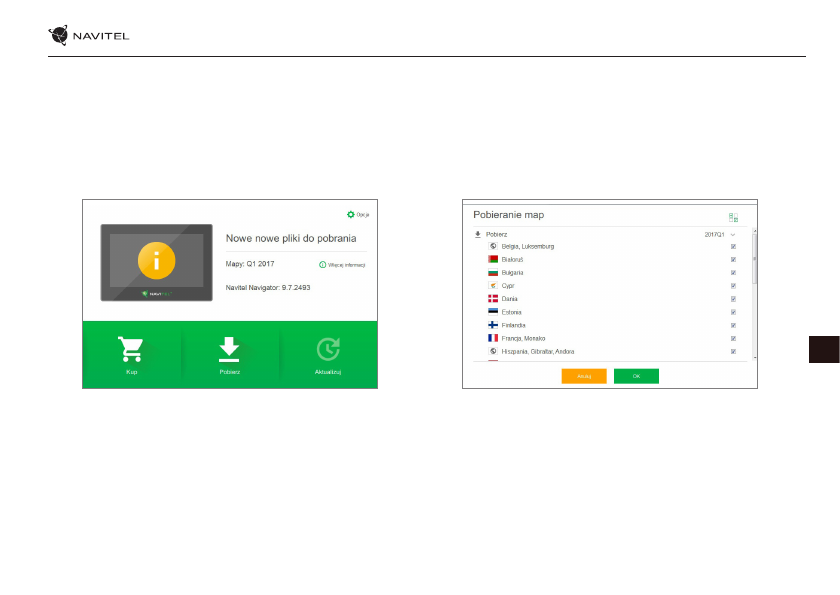The width and height of the screenshot is (840, 595).
Task: Click the yellow info icon on device
Action: tap(156, 262)
